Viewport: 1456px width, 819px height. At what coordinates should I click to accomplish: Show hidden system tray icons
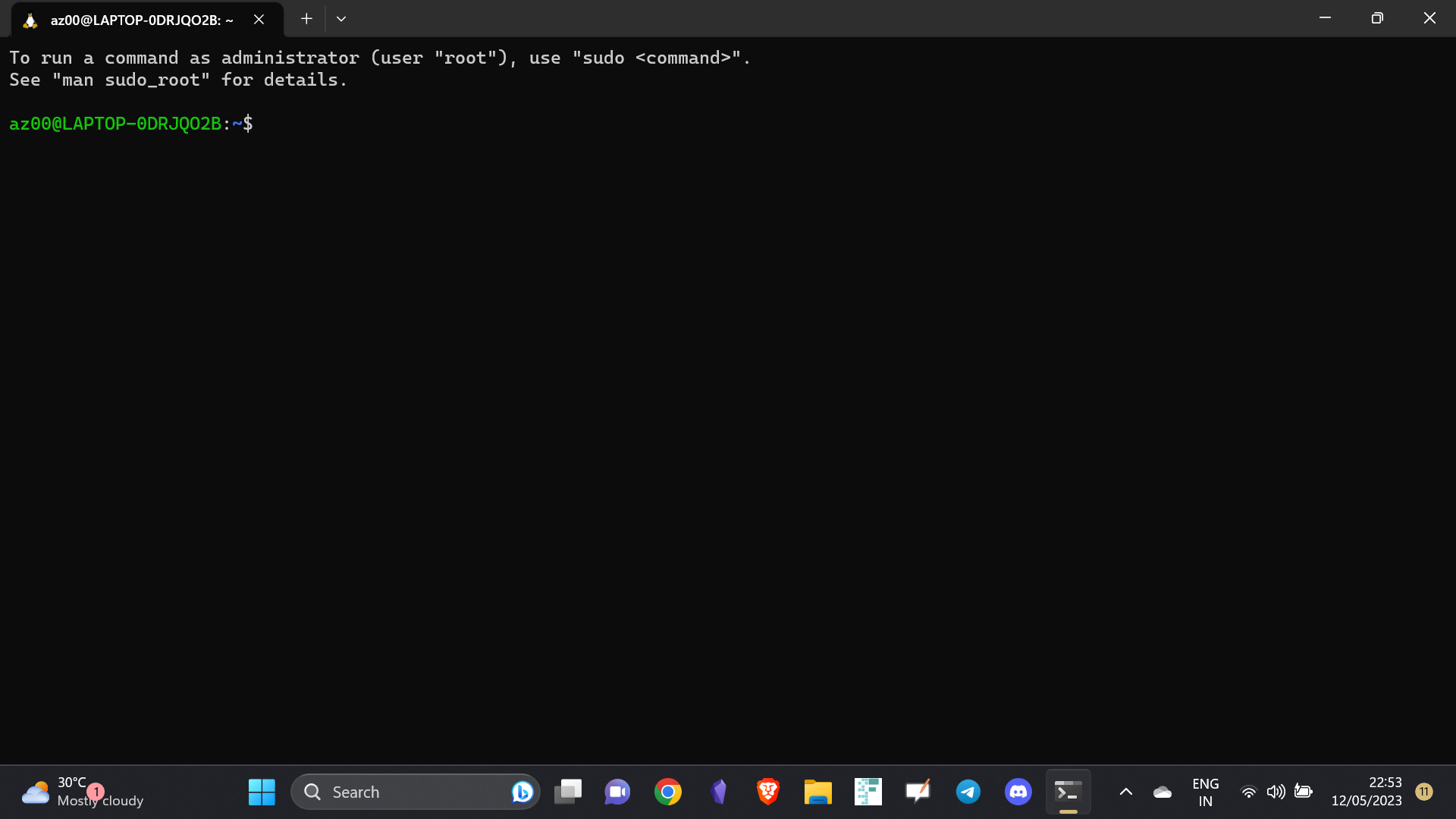pyautogui.click(x=1126, y=792)
